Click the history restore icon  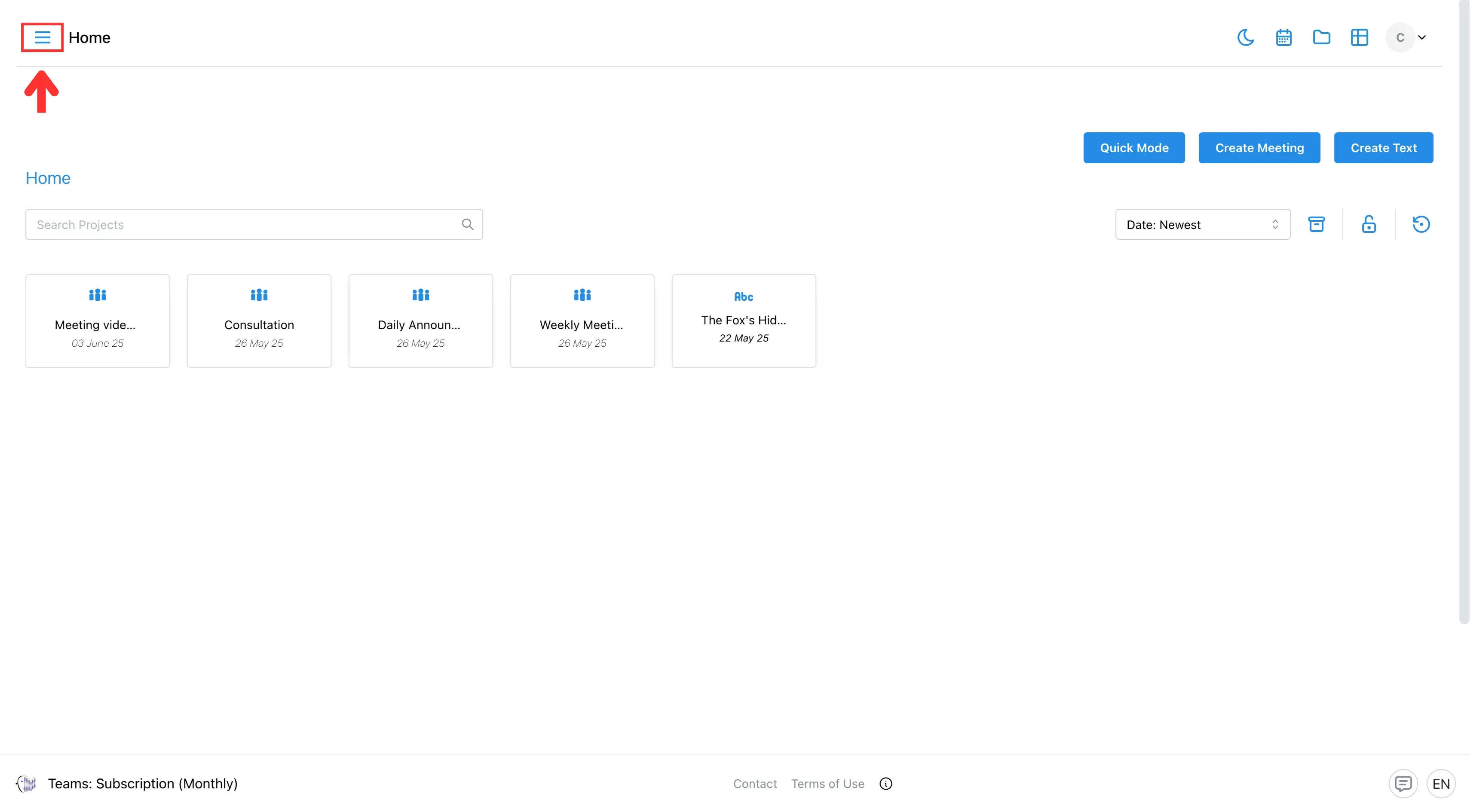coord(1421,224)
